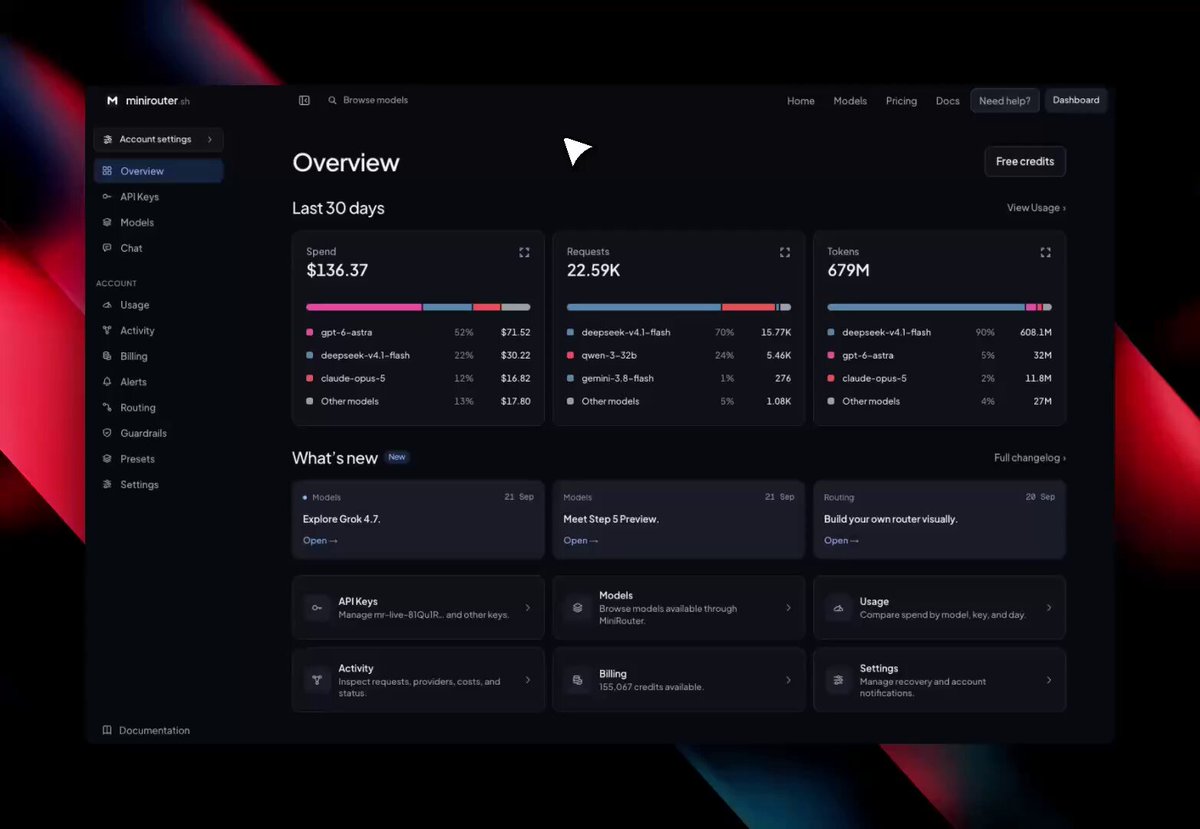The height and width of the screenshot is (829, 1200).
Task: Click the gemini-3.8-flash requests row
Action: click(x=679, y=378)
